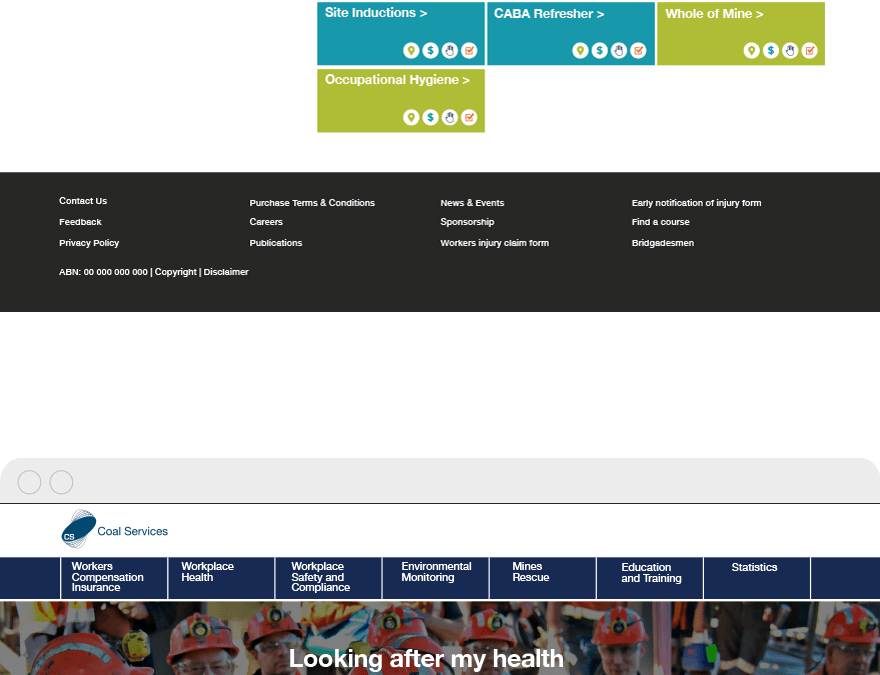The height and width of the screenshot is (675, 880).
Task: Open Early notification of injury form link
Action: [696, 203]
